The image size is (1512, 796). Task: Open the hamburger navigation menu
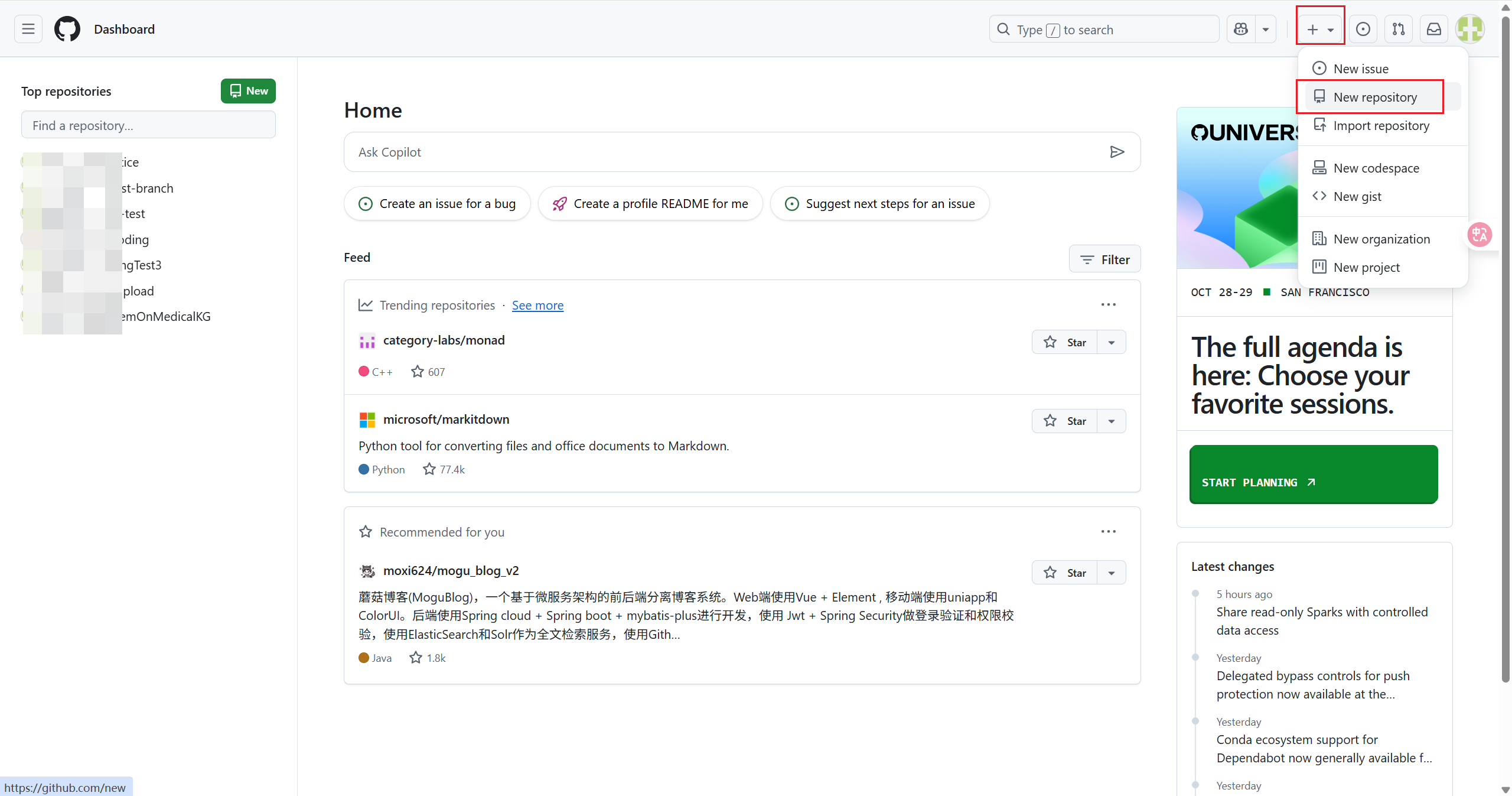pos(28,29)
